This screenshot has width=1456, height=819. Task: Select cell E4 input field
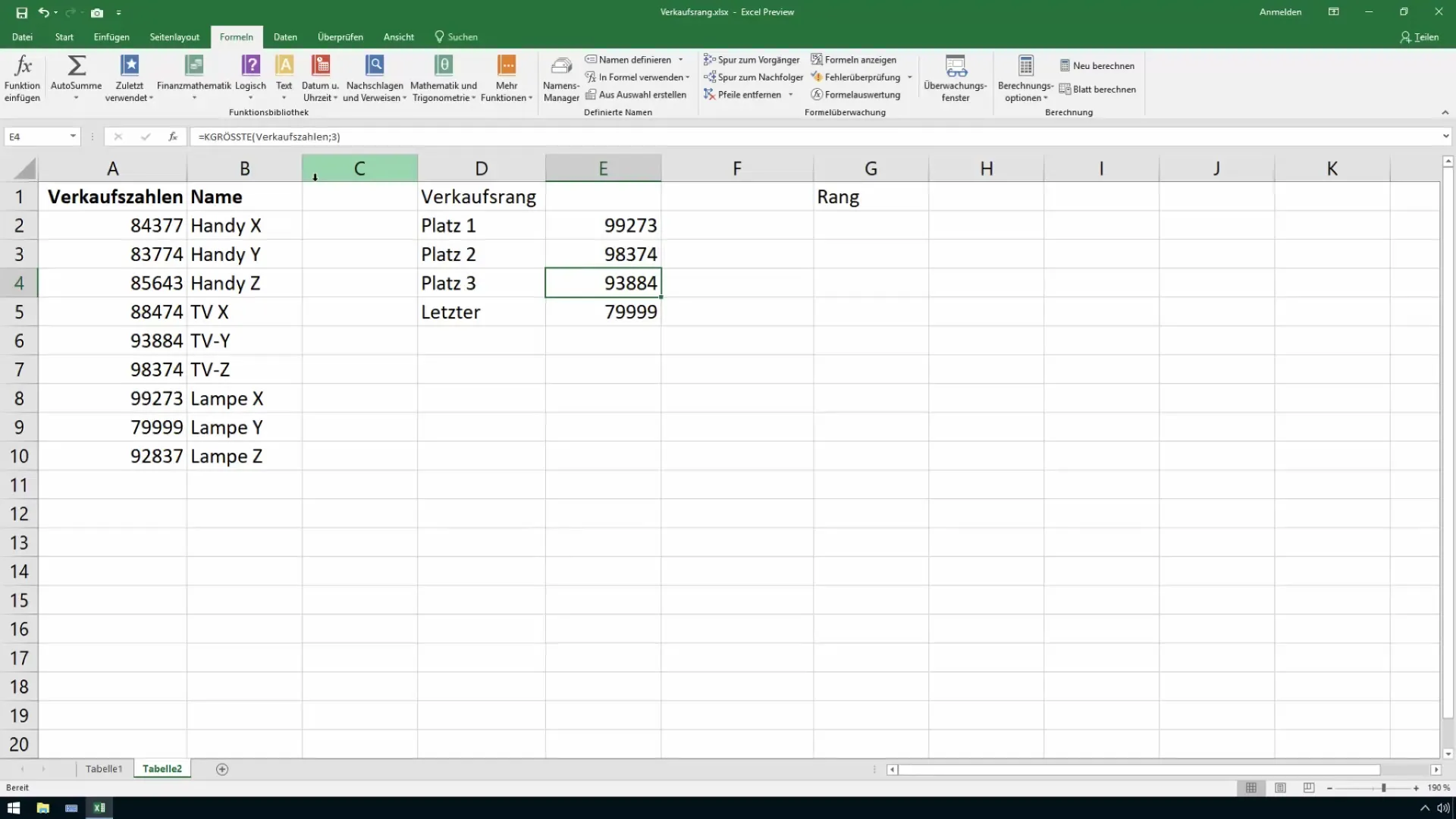click(x=602, y=283)
